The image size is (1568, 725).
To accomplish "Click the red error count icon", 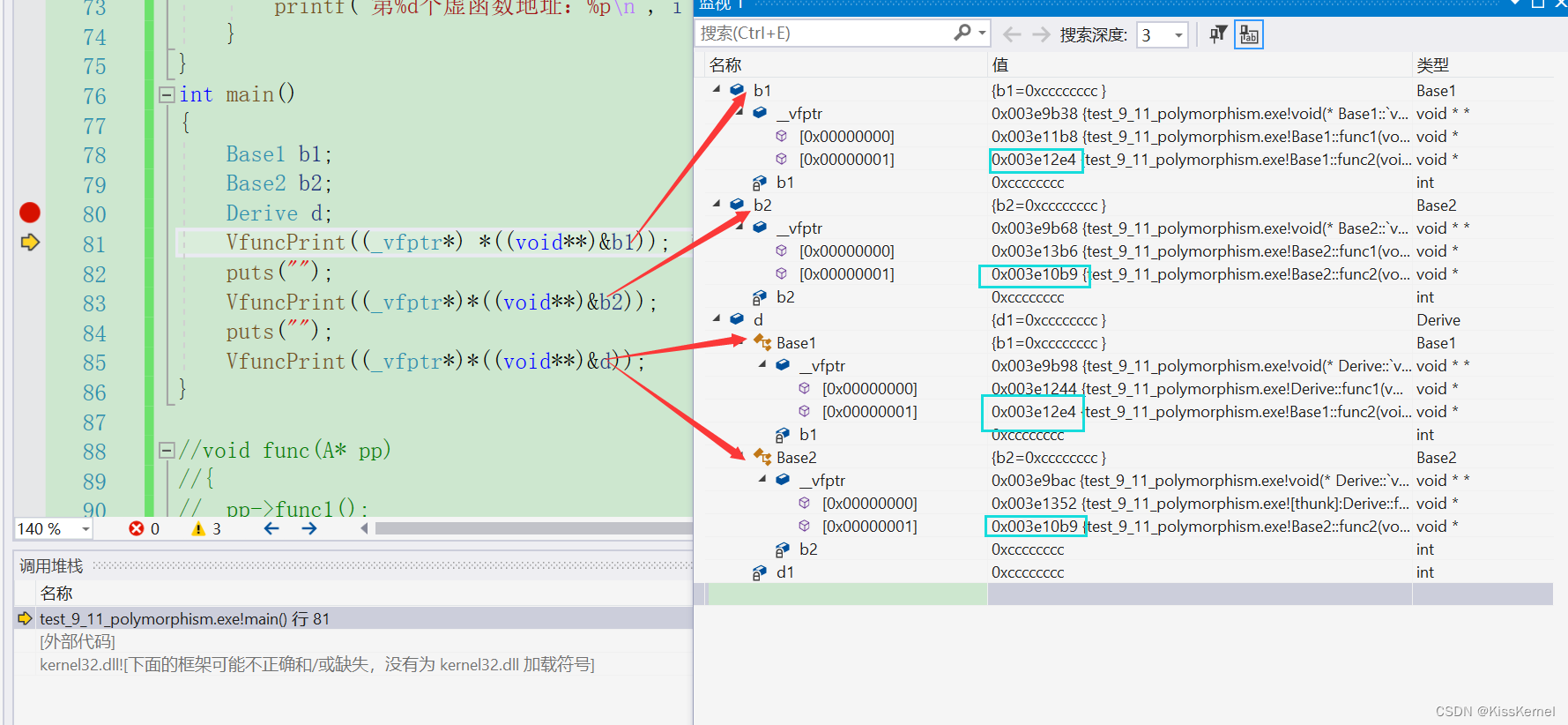I will tap(137, 528).
